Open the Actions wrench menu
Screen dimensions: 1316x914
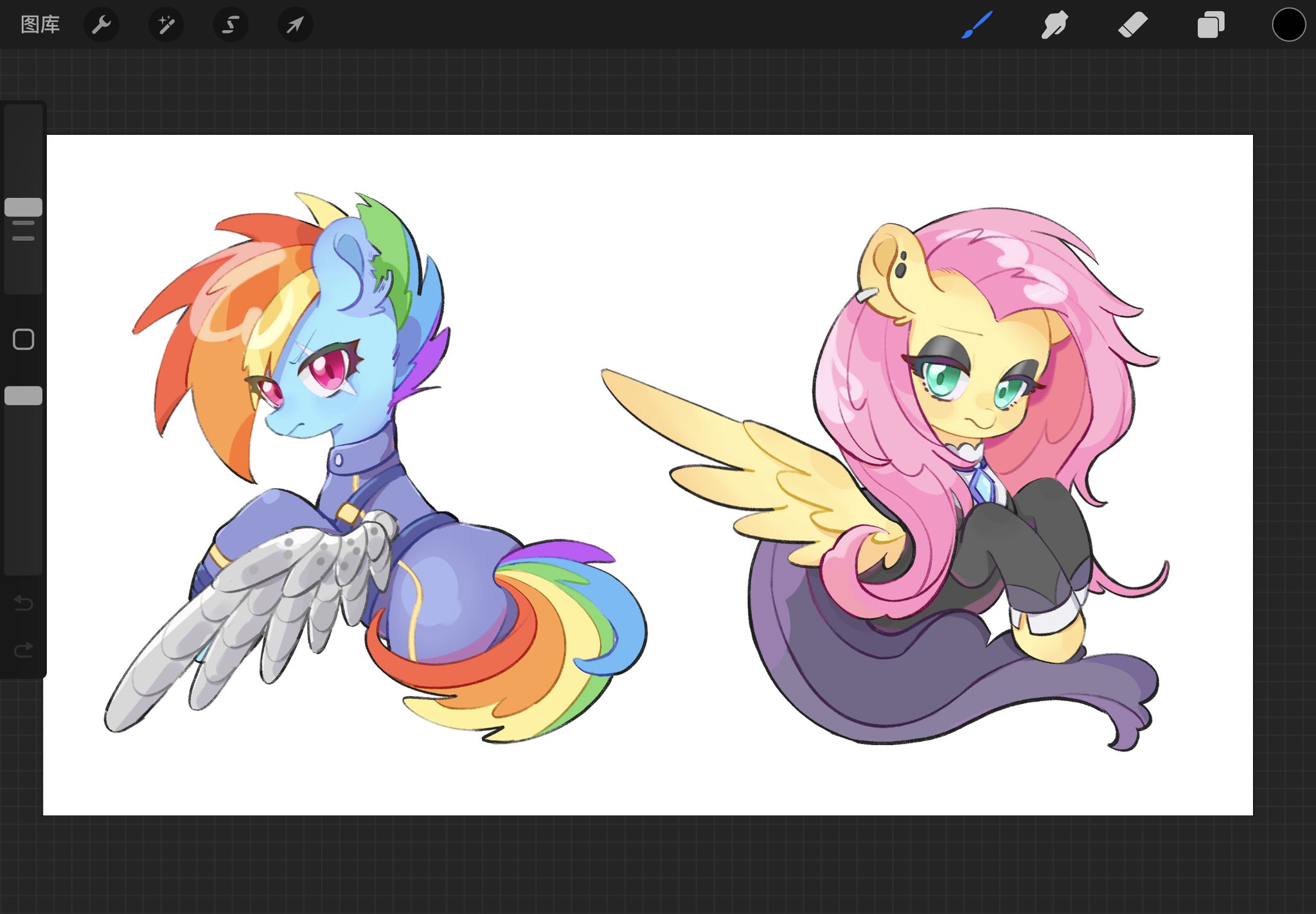click(x=102, y=25)
